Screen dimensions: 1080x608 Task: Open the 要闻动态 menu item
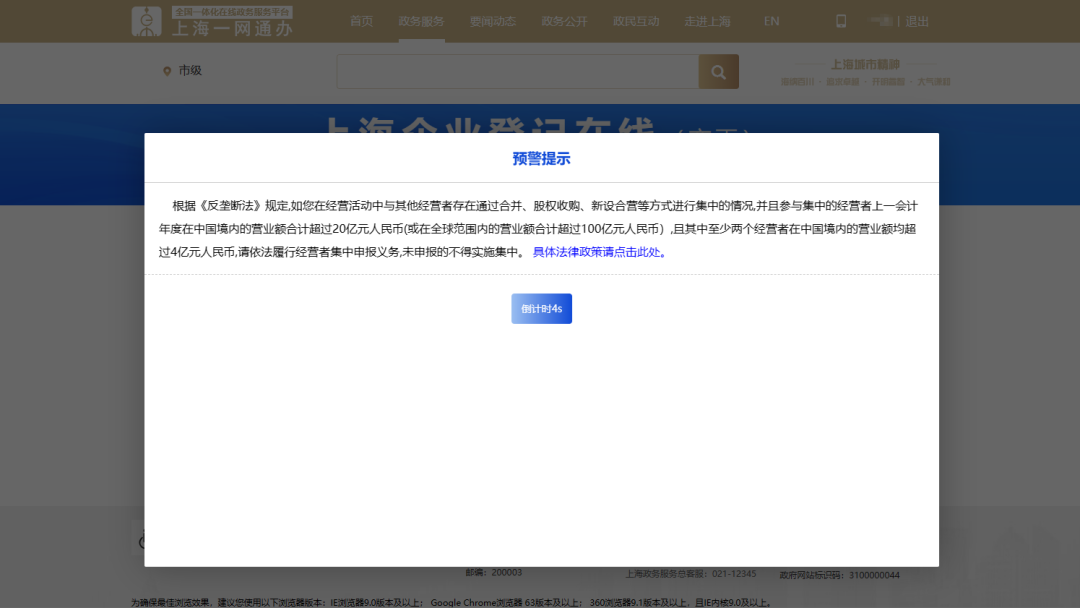coord(492,20)
